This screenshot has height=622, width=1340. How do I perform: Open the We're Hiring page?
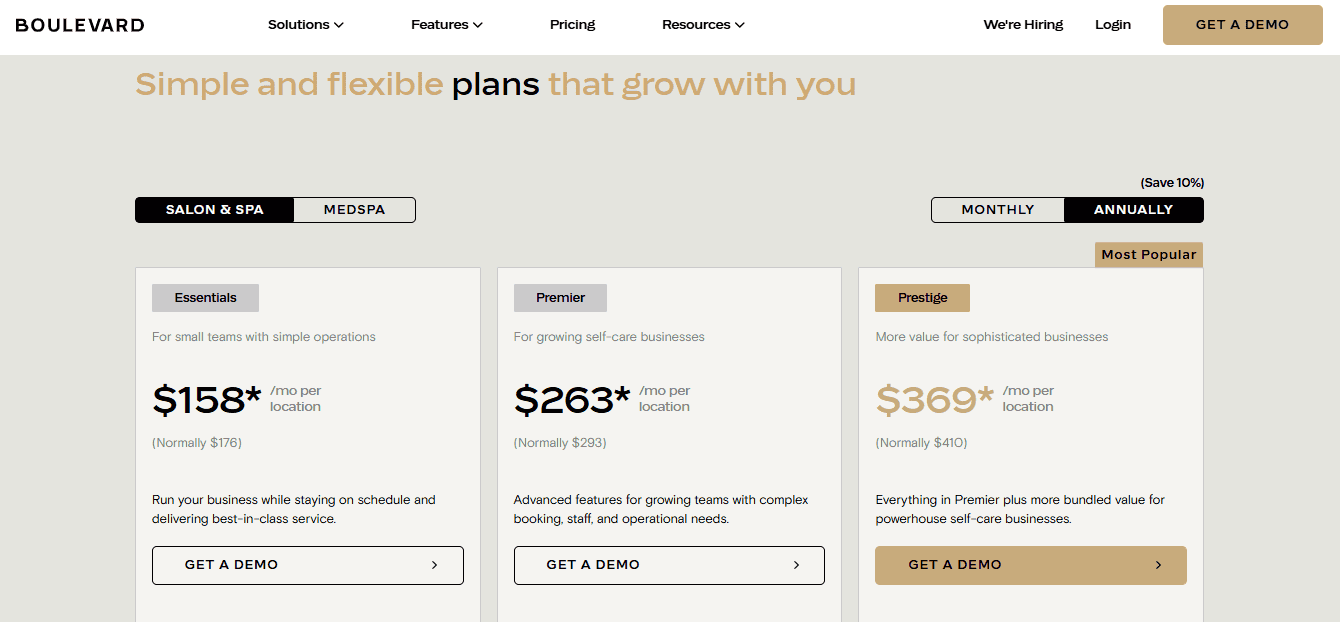coord(1023,24)
